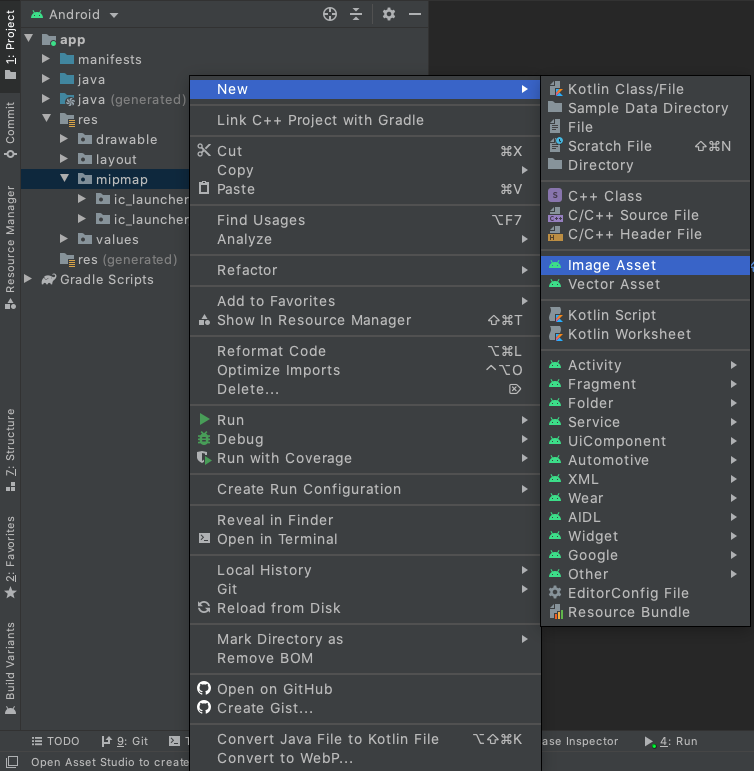The height and width of the screenshot is (771, 754).
Task: Open the Project tool window tab
Action: click(10, 45)
